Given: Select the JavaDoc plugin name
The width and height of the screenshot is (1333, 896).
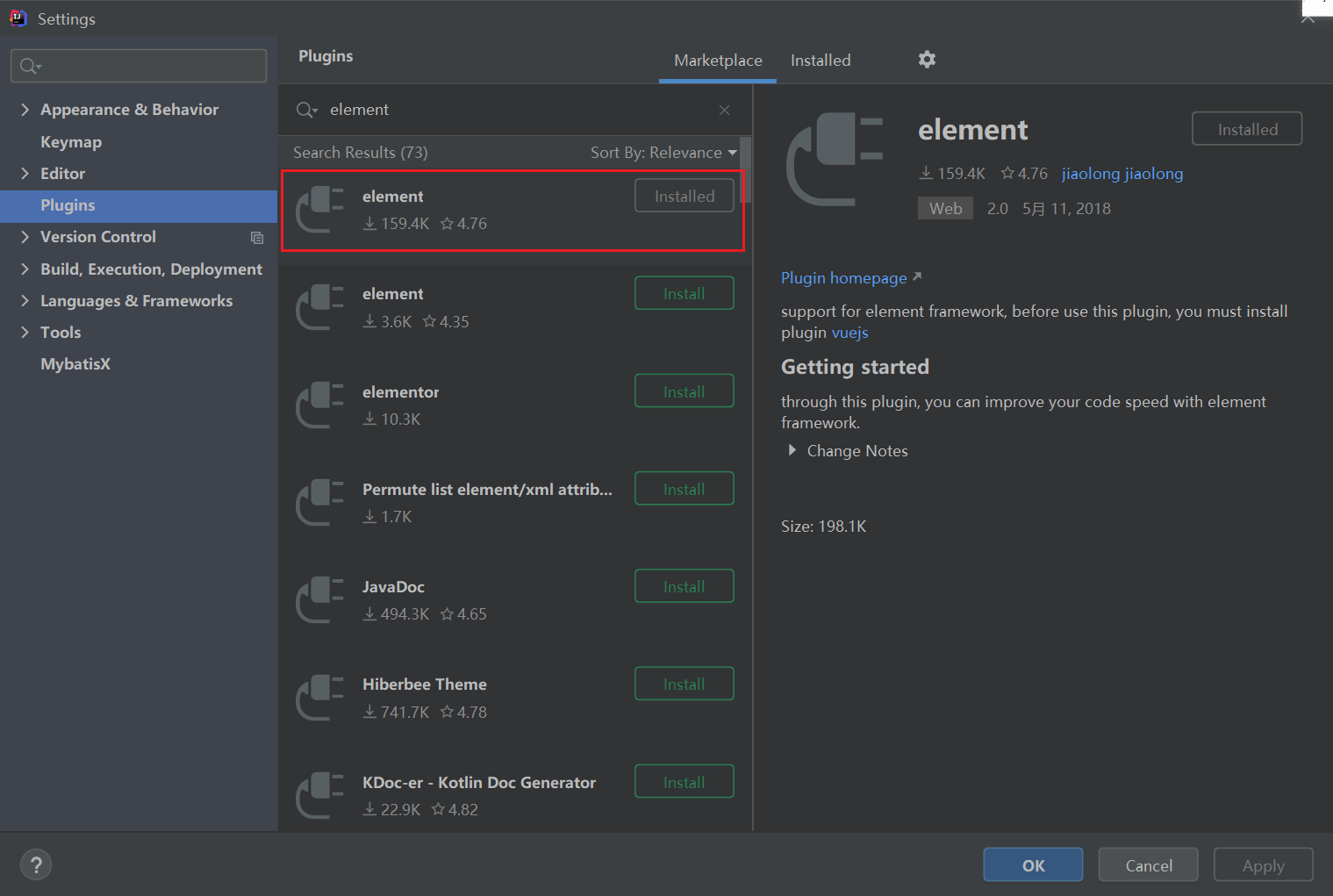Looking at the screenshot, I should (x=393, y=587).
